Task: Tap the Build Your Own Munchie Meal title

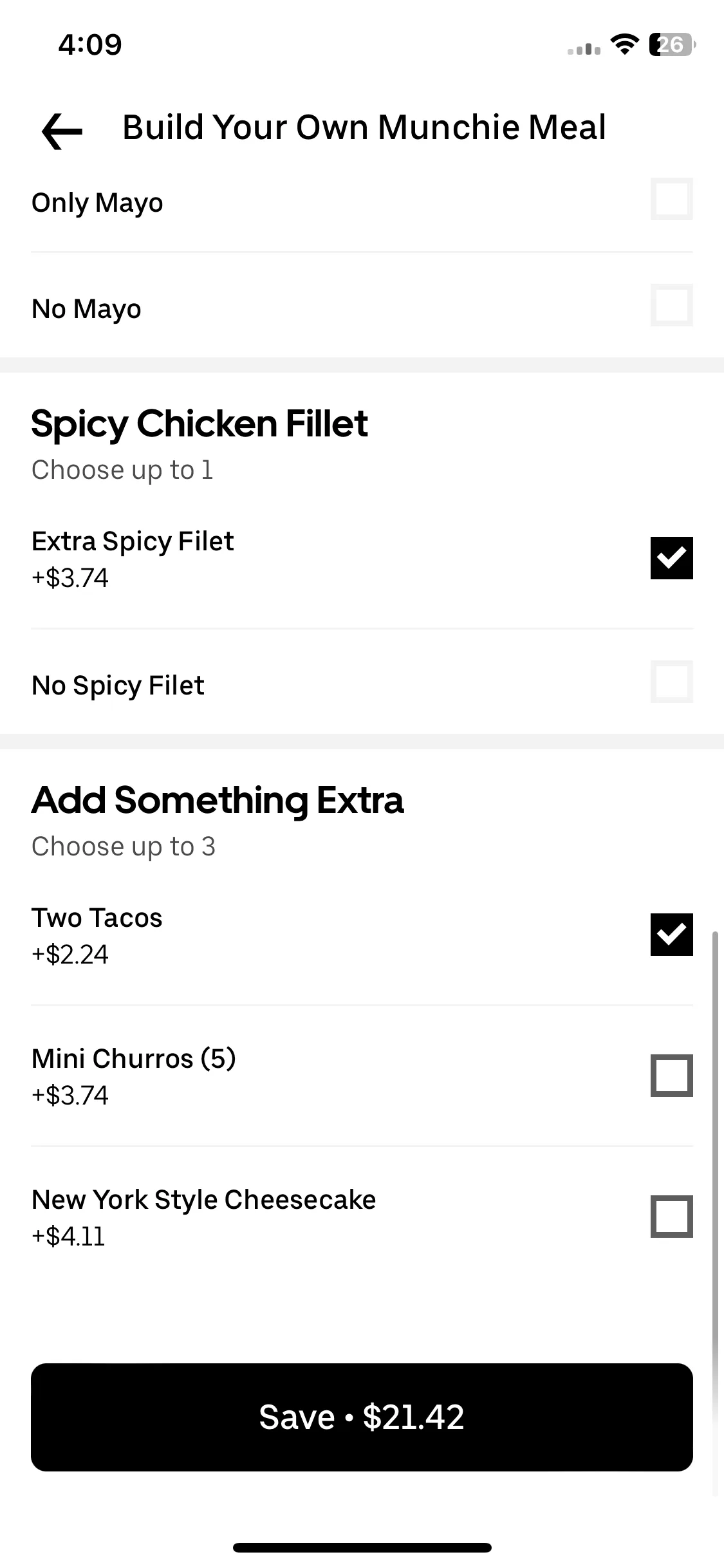Action: pyautogui.click(x=364, y=127)
